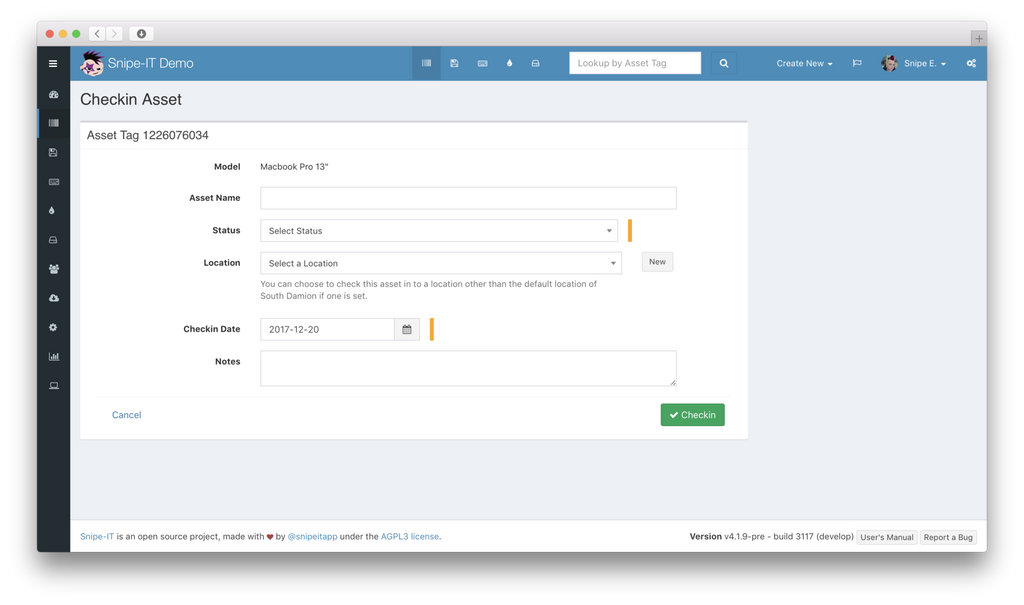Collapse the sidebar using the hamburger icon
The height and width of the screenshot is (605, 1024).
point(53,63)
